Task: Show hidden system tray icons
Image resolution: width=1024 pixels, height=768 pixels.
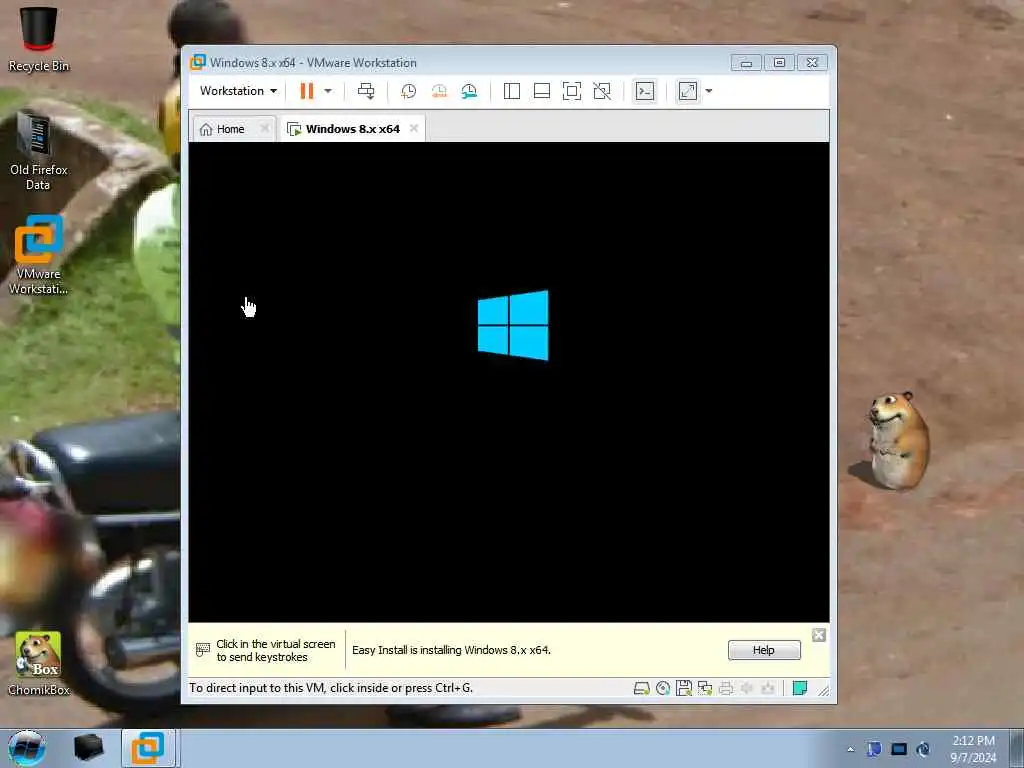Action: click(x=850, y=749)
